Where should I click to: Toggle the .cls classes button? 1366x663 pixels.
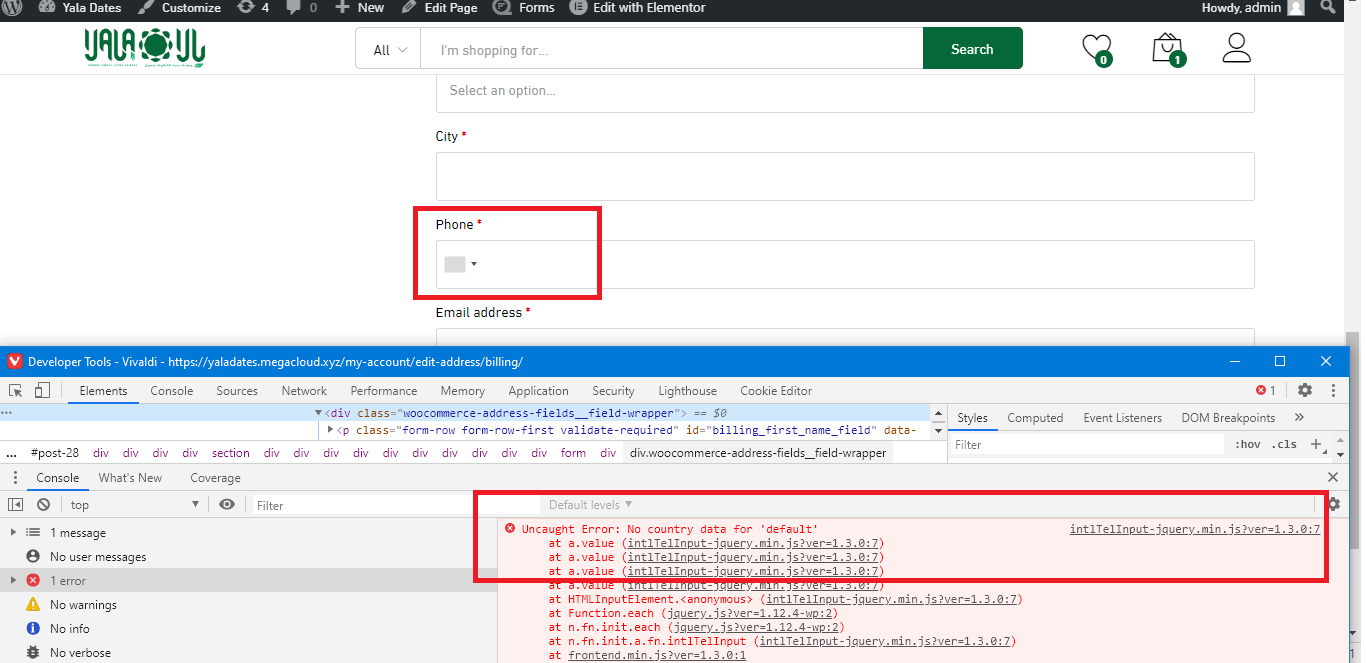coord(1284,445)
